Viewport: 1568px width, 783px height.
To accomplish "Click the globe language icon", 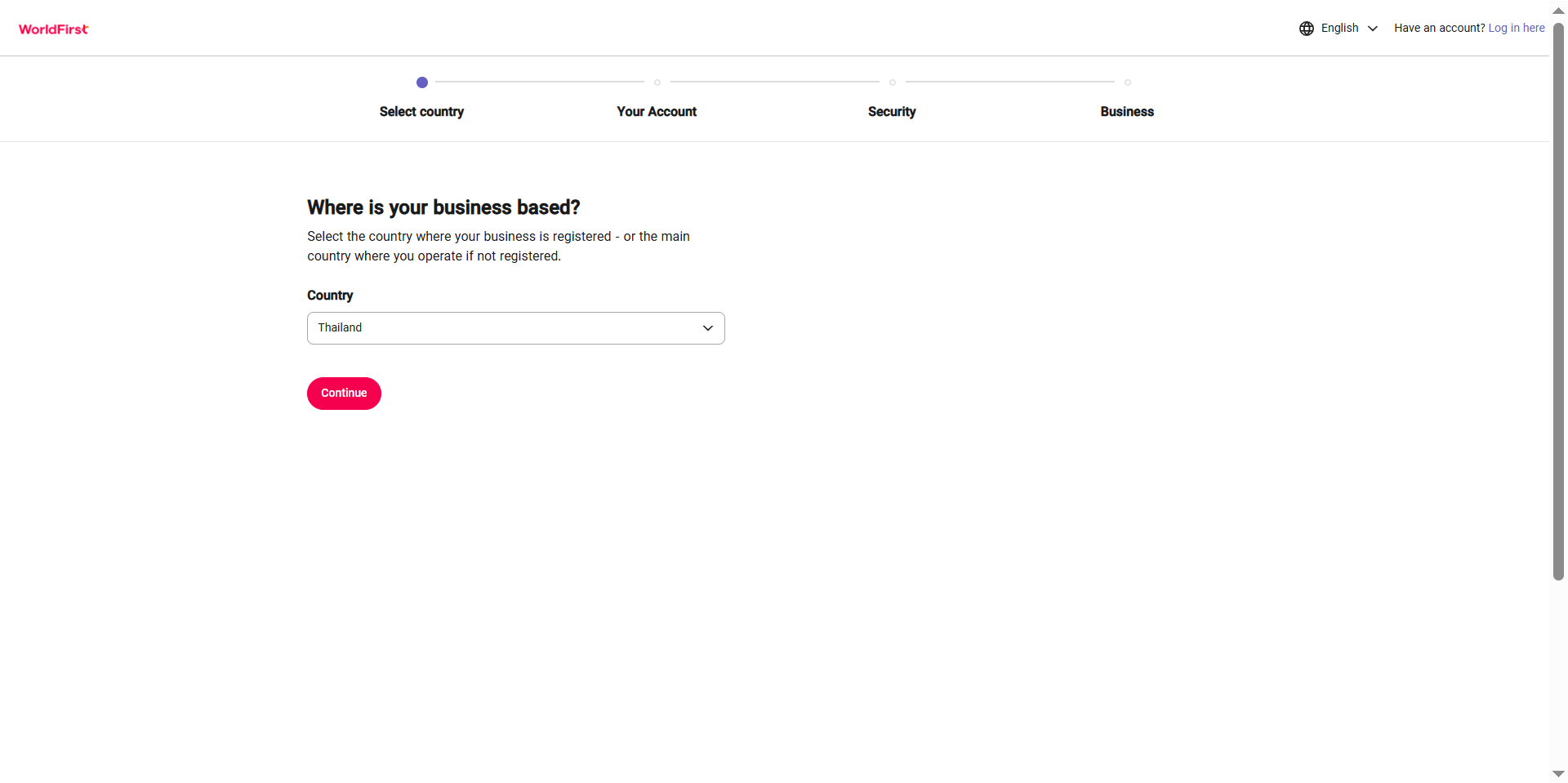I will click(1307, 29).
